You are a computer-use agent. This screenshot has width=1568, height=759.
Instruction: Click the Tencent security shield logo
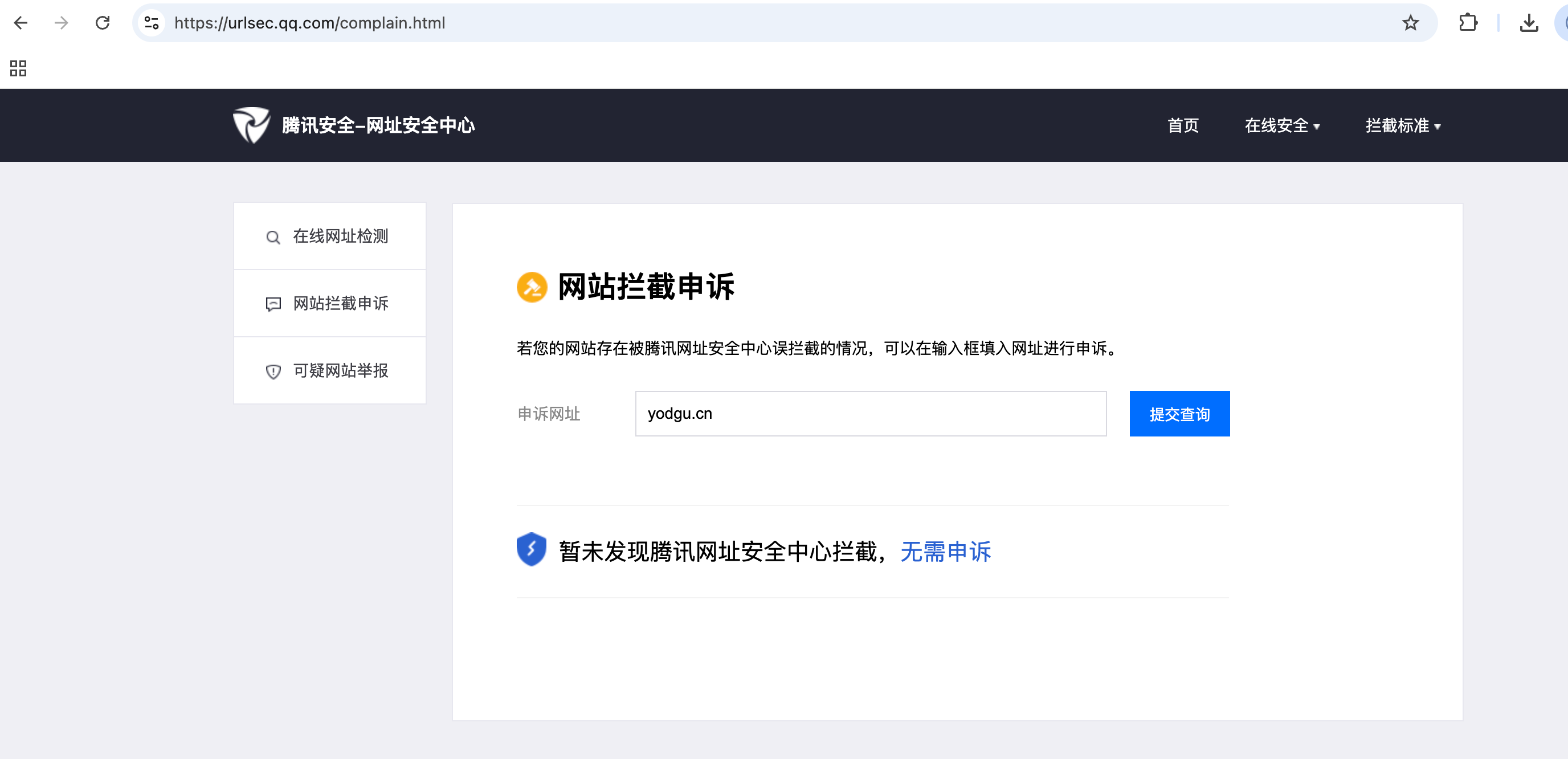[251, 125]
